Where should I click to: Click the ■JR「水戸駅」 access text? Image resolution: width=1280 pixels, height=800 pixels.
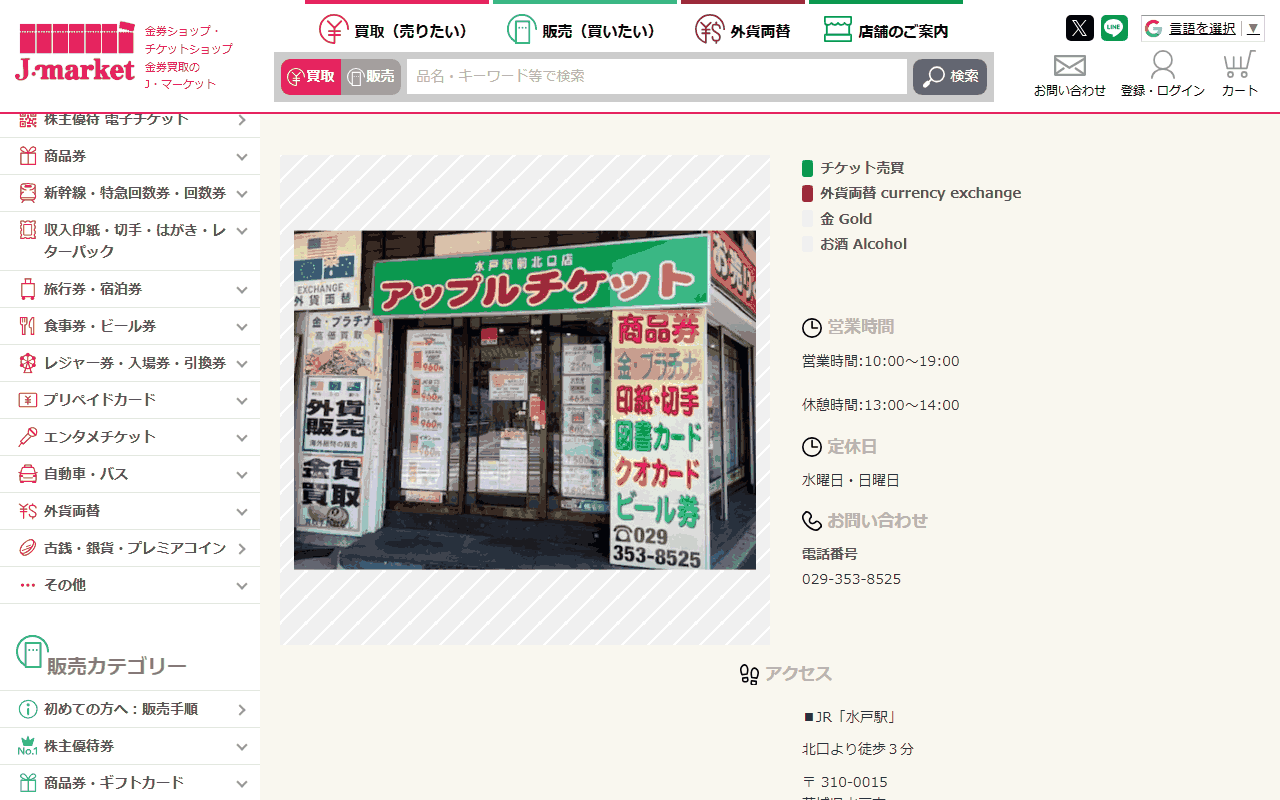[x=850, y=717]
